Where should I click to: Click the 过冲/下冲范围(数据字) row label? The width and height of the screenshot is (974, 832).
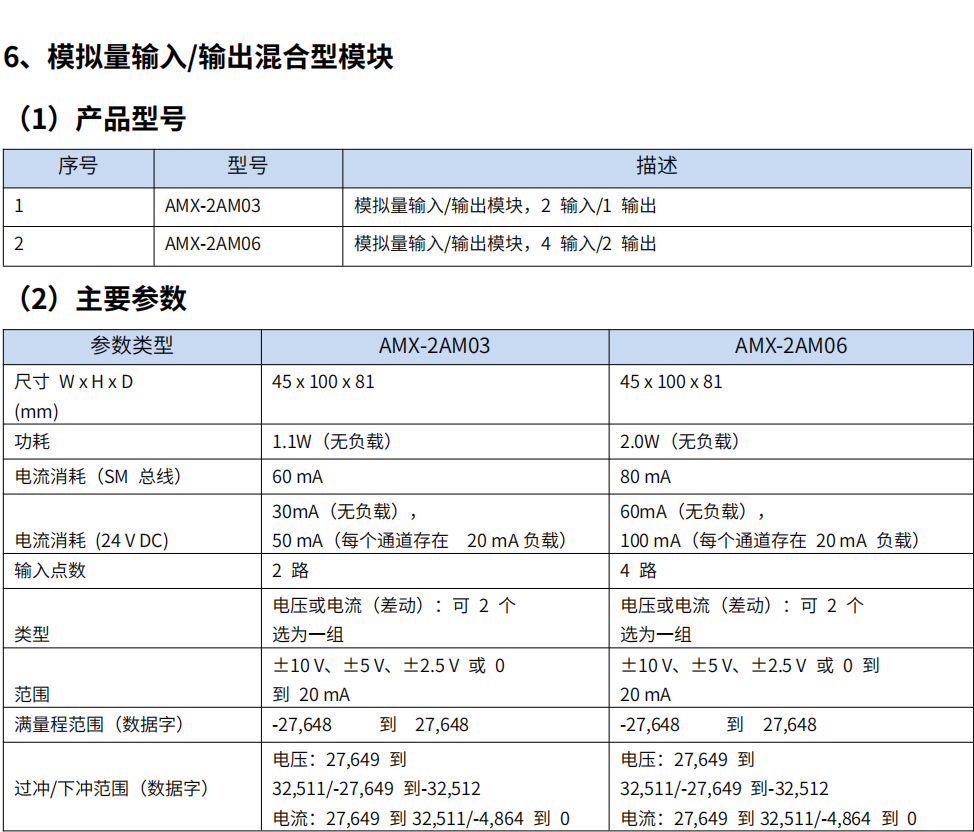point(111,789)
